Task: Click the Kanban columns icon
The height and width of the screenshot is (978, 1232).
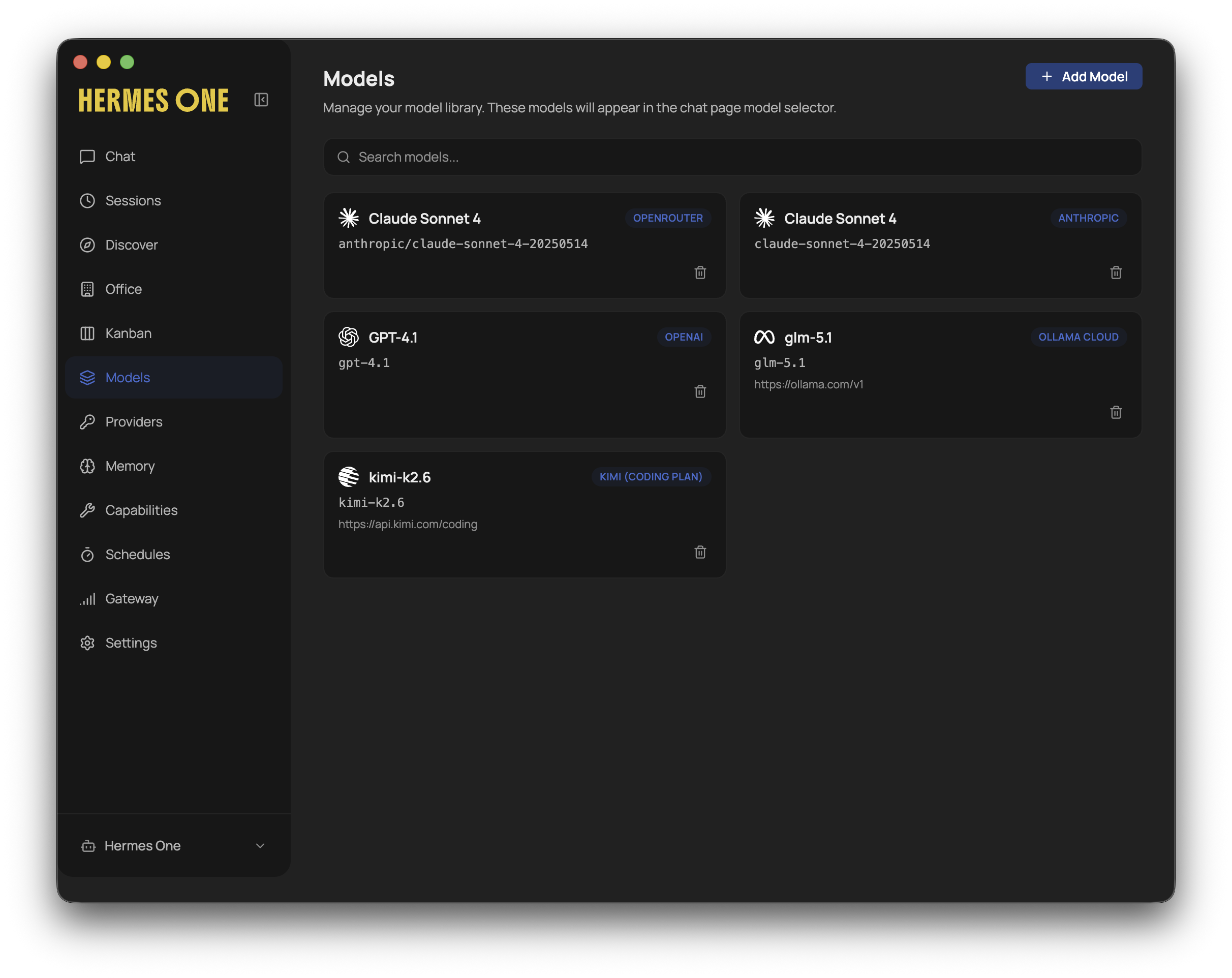Action: 87,333
